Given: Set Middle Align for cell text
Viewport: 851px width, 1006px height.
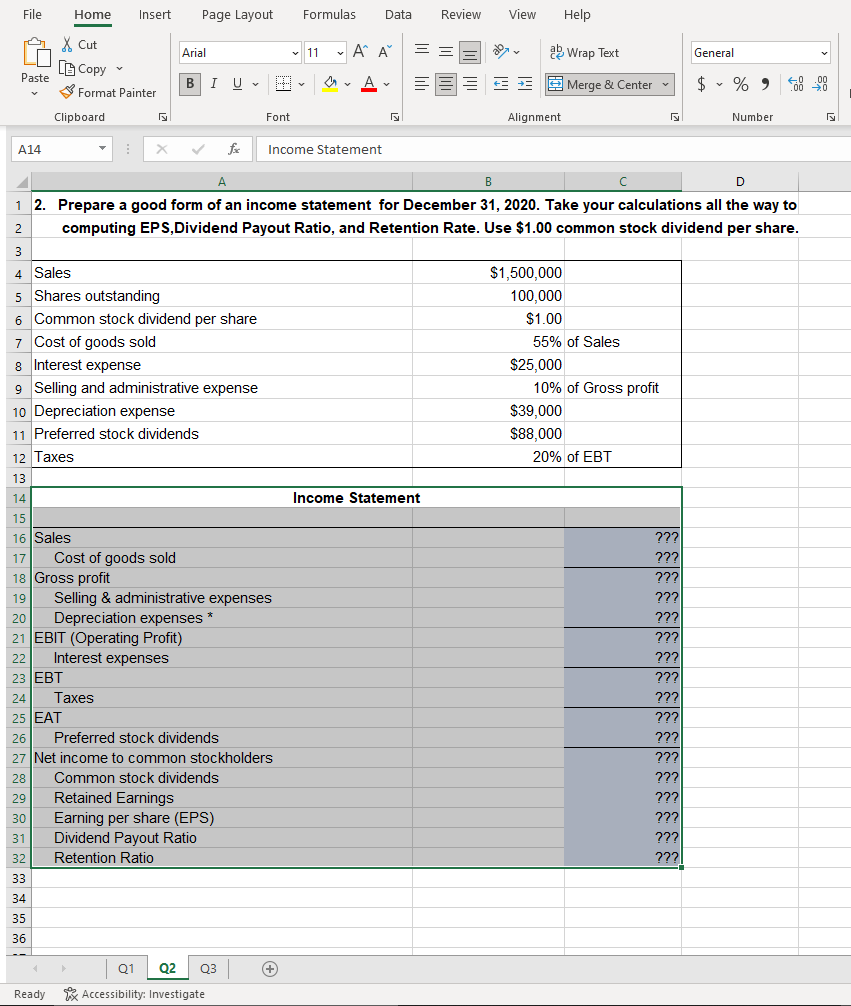Looking at the screenshot, I should (446, 52).
